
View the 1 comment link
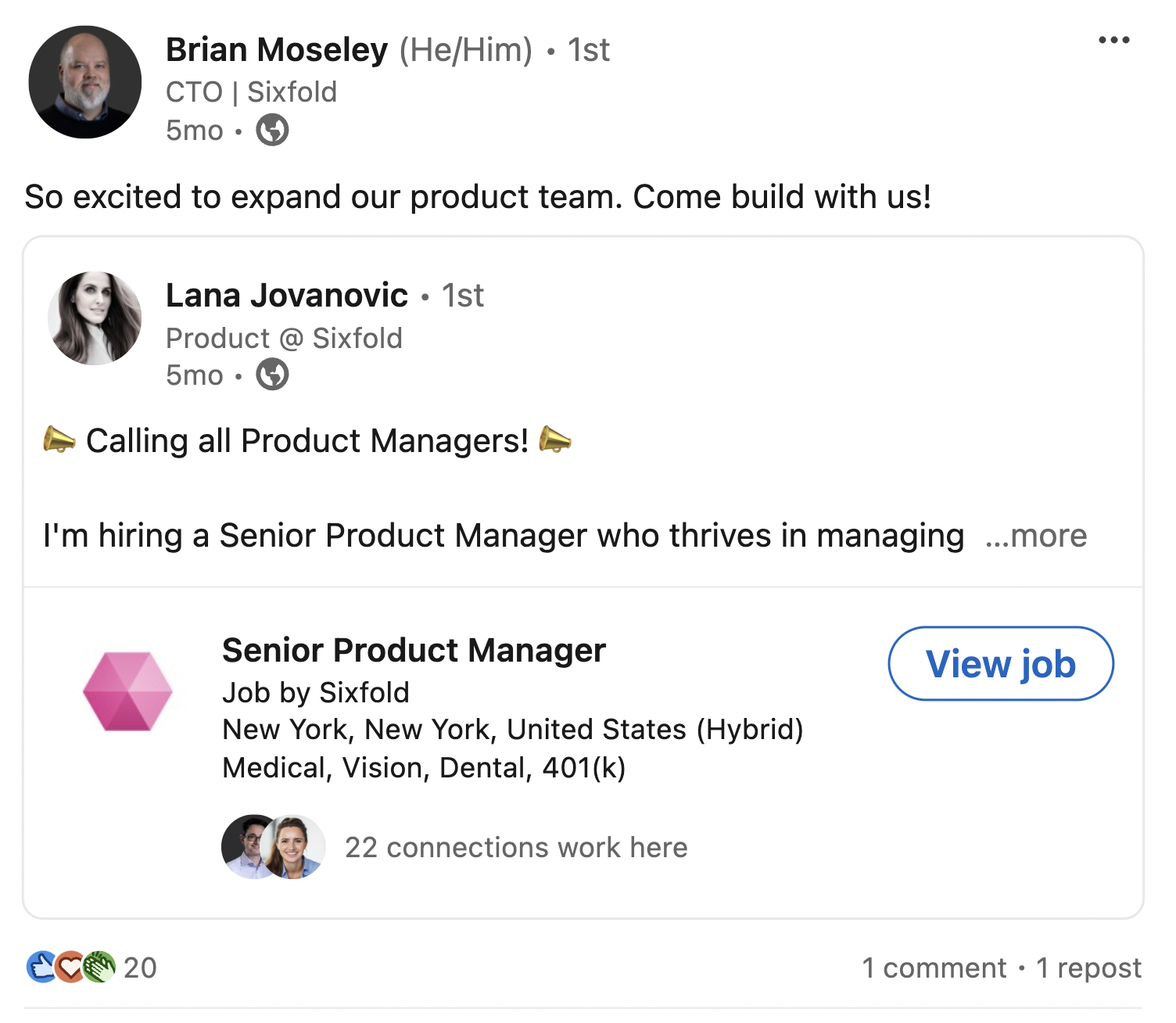[x=934, y=968]
